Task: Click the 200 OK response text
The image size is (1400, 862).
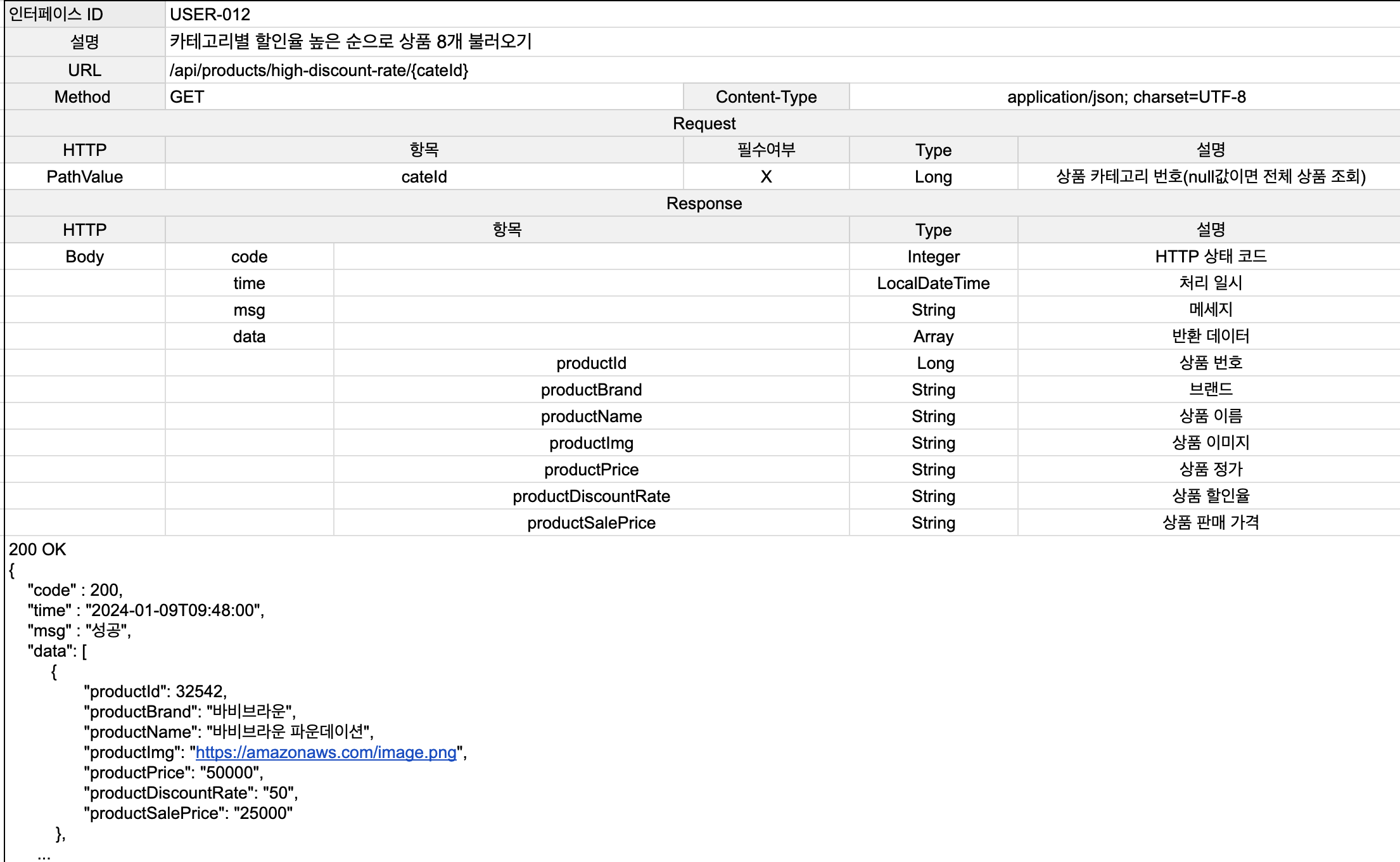Action: pyautogui.click(x=37, y=550)
